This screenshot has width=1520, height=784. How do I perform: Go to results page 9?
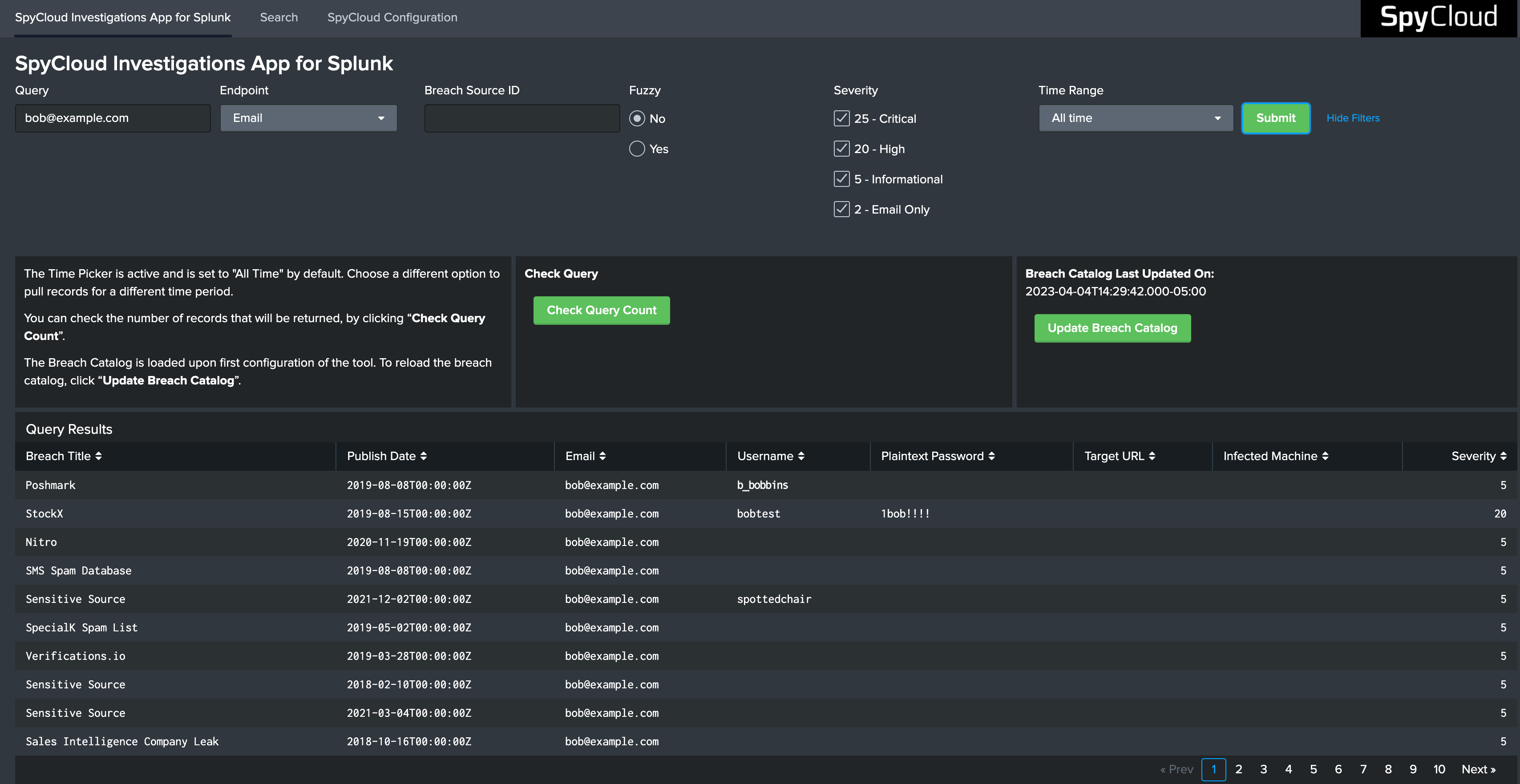point(1413,769)
